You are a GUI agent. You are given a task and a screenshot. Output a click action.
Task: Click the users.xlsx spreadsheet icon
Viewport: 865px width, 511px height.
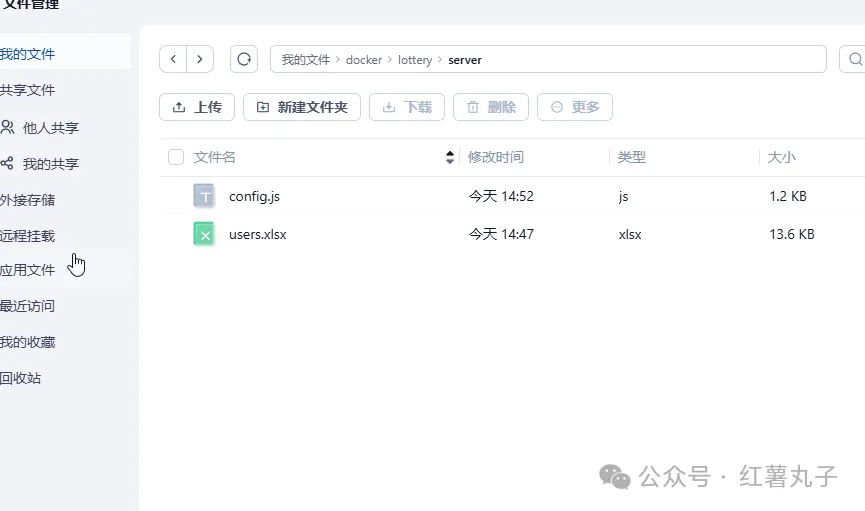point(204,234)
